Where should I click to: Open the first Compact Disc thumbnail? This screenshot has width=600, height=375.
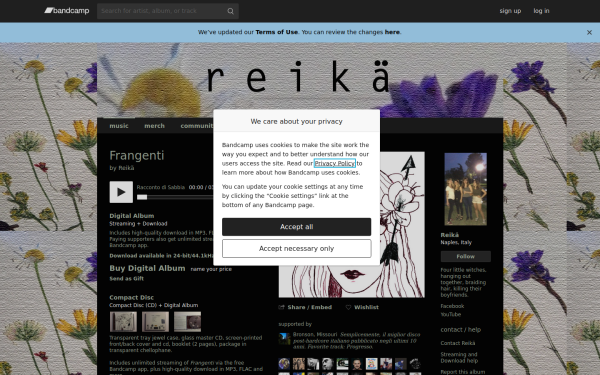[123, 321]
